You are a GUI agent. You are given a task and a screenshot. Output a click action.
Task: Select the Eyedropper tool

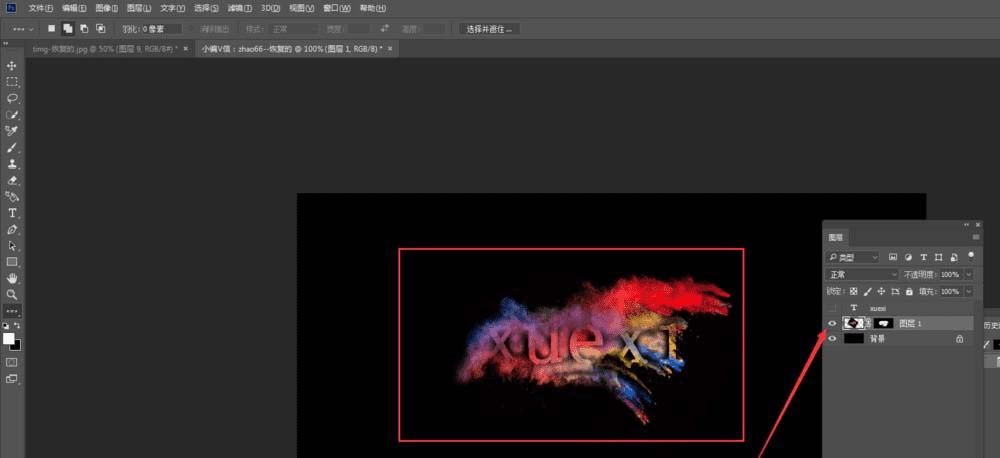pyautogui.click(x=12, y=131)
